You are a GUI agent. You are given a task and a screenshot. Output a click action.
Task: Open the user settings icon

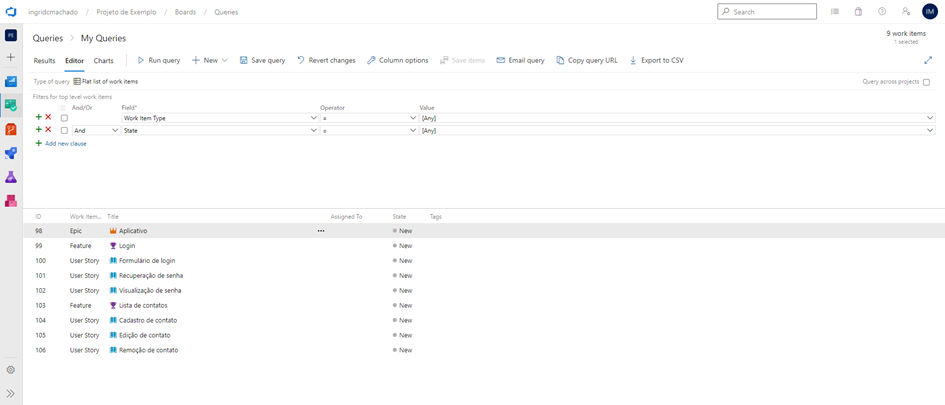tap(906, 11)
